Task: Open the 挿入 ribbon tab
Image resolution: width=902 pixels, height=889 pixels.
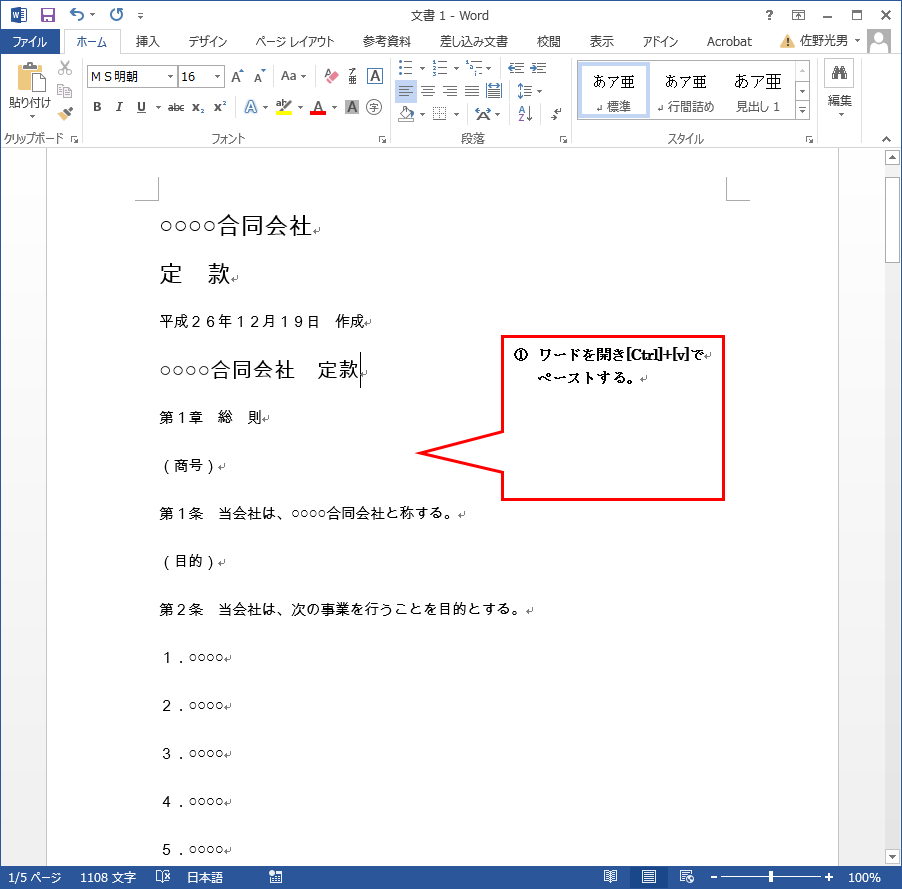Action: click(148, 42)
